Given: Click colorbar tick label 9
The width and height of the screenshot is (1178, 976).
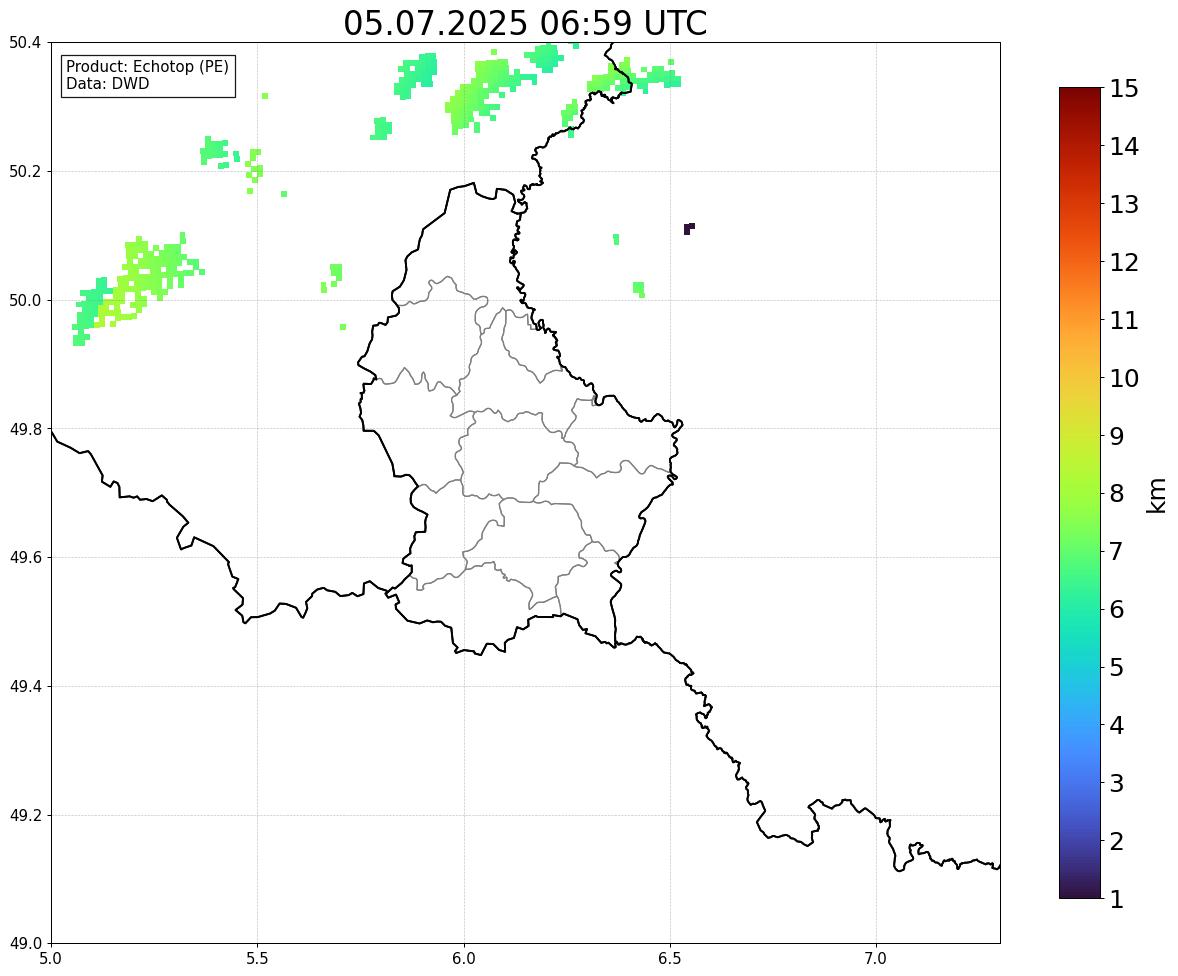Looking at the screenshot, I should (1117, 436).
